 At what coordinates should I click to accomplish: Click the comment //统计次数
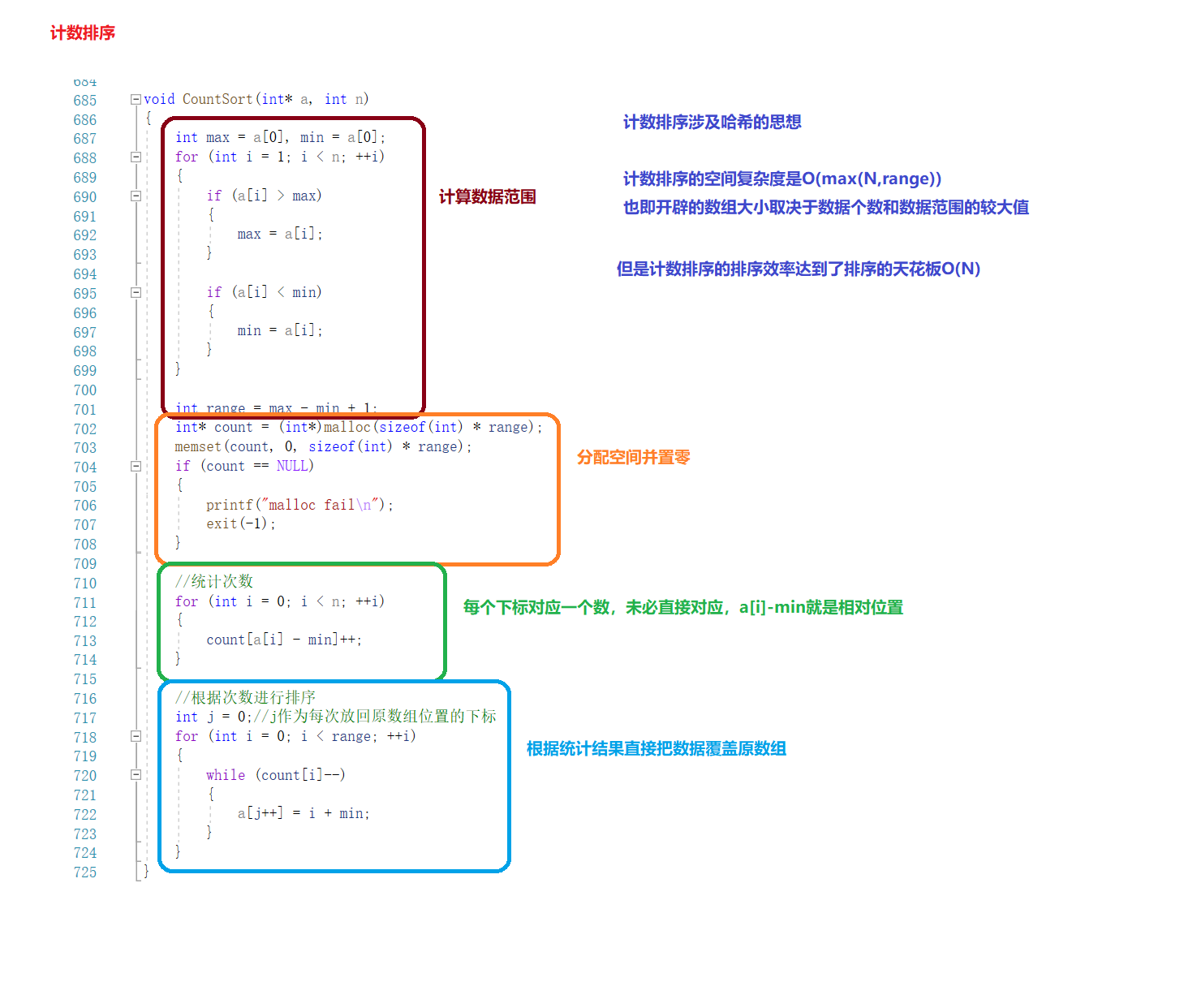point(214,581)
